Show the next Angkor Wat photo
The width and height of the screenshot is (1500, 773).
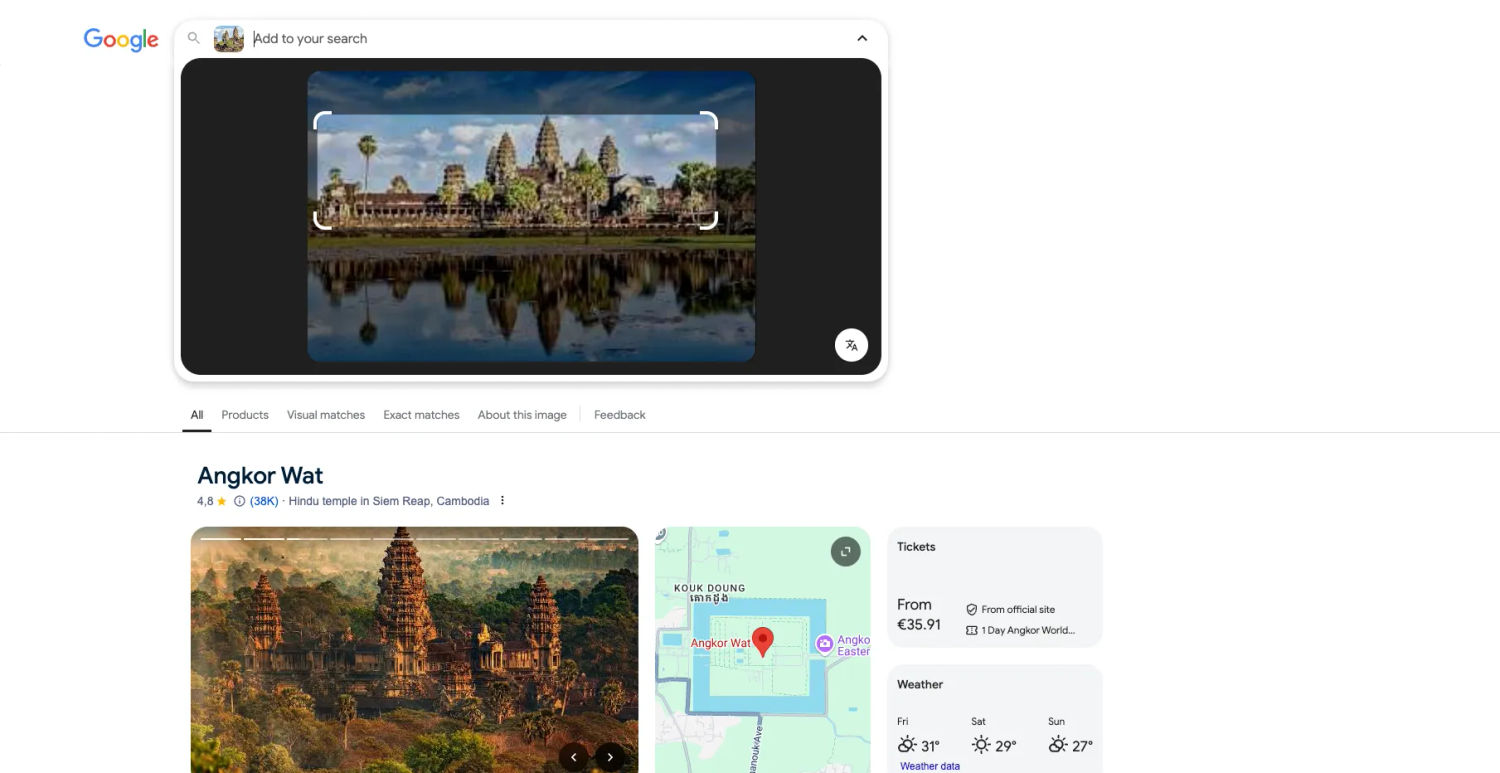pos(610,757)
